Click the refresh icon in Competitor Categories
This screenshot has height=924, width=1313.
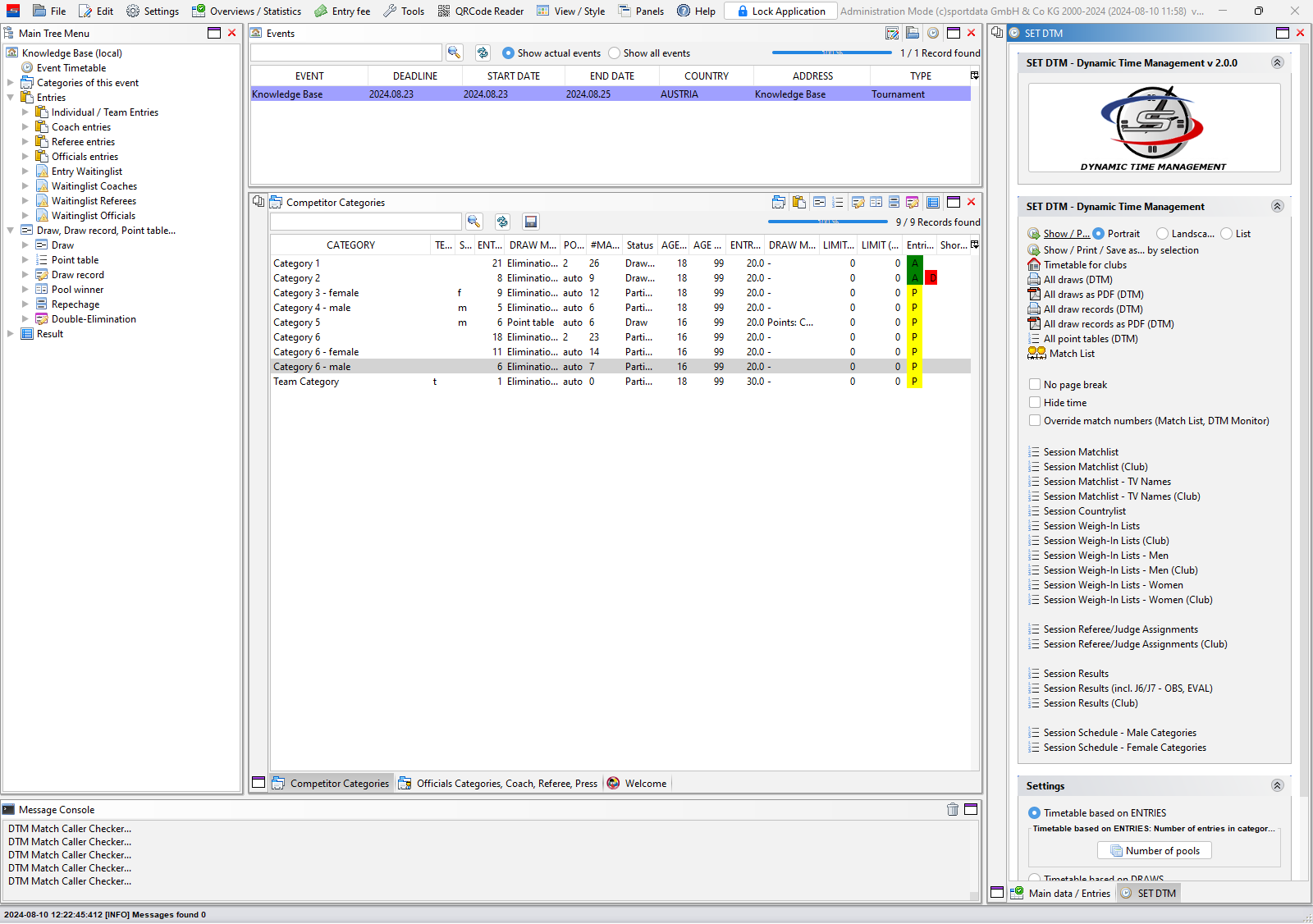coord(502,222)
